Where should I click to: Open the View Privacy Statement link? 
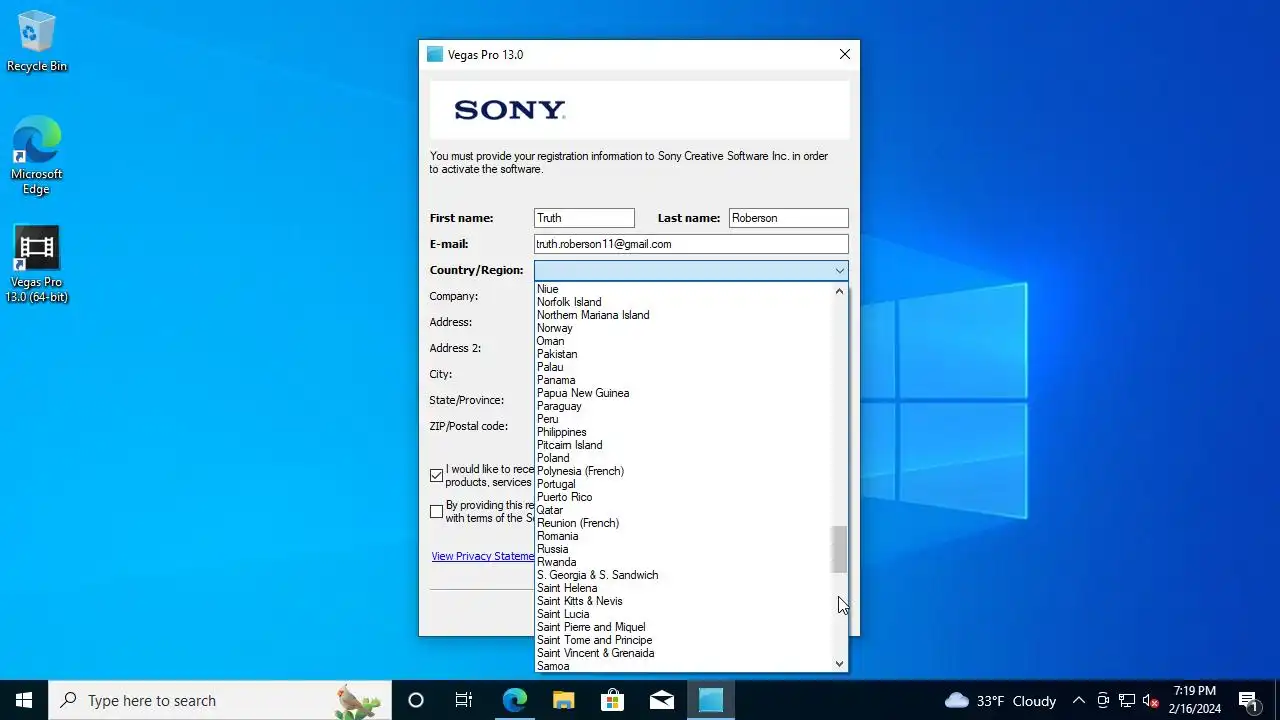click(x=483, y=556)
